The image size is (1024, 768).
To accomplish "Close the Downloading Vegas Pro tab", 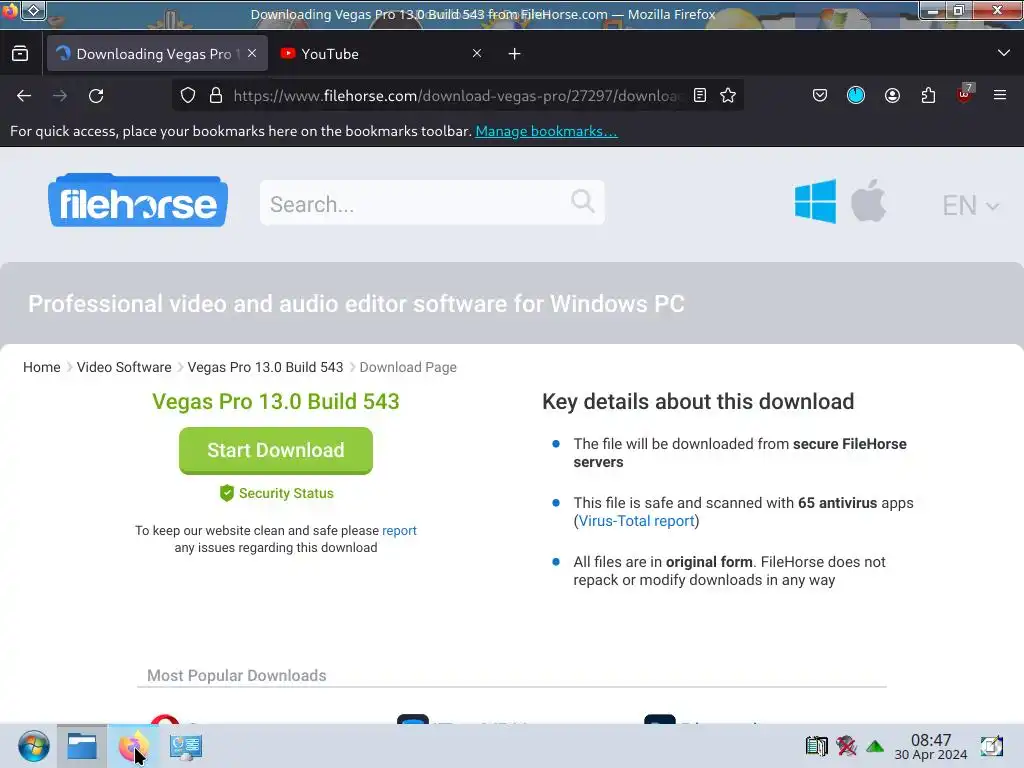I will pyautogui.click(x=252, y=54).
